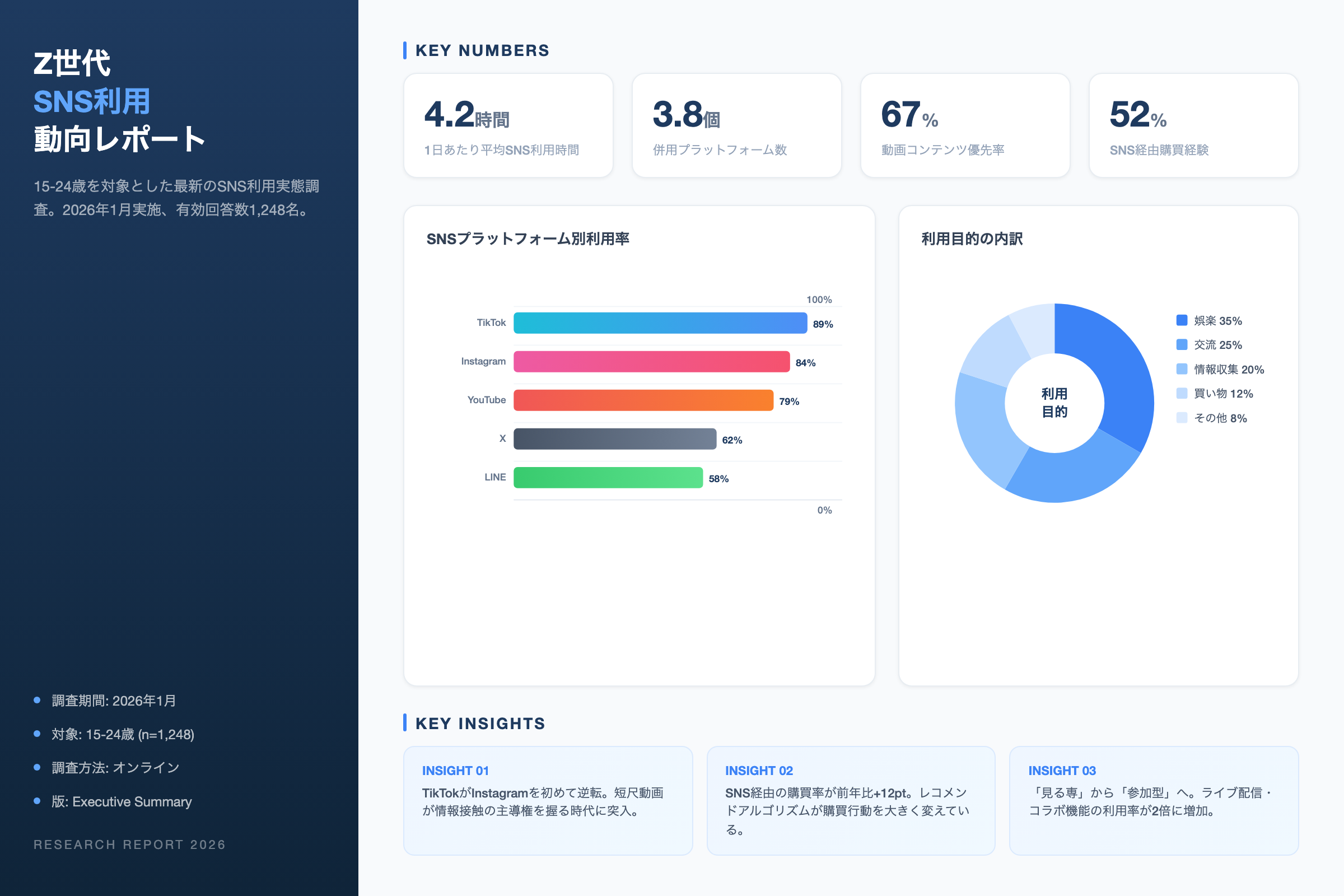Toggle the LINE bar in the chart
1344x896 pixels.
click(x=608, y=478)
